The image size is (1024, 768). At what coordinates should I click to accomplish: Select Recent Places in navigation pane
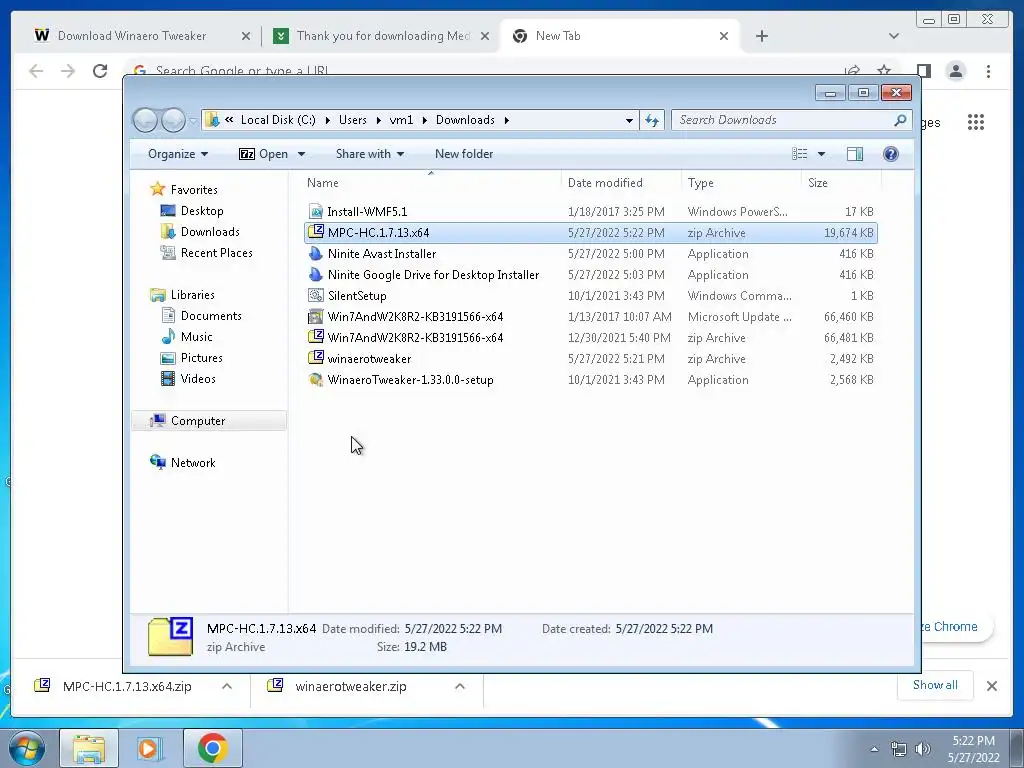[x=216, y=253]
